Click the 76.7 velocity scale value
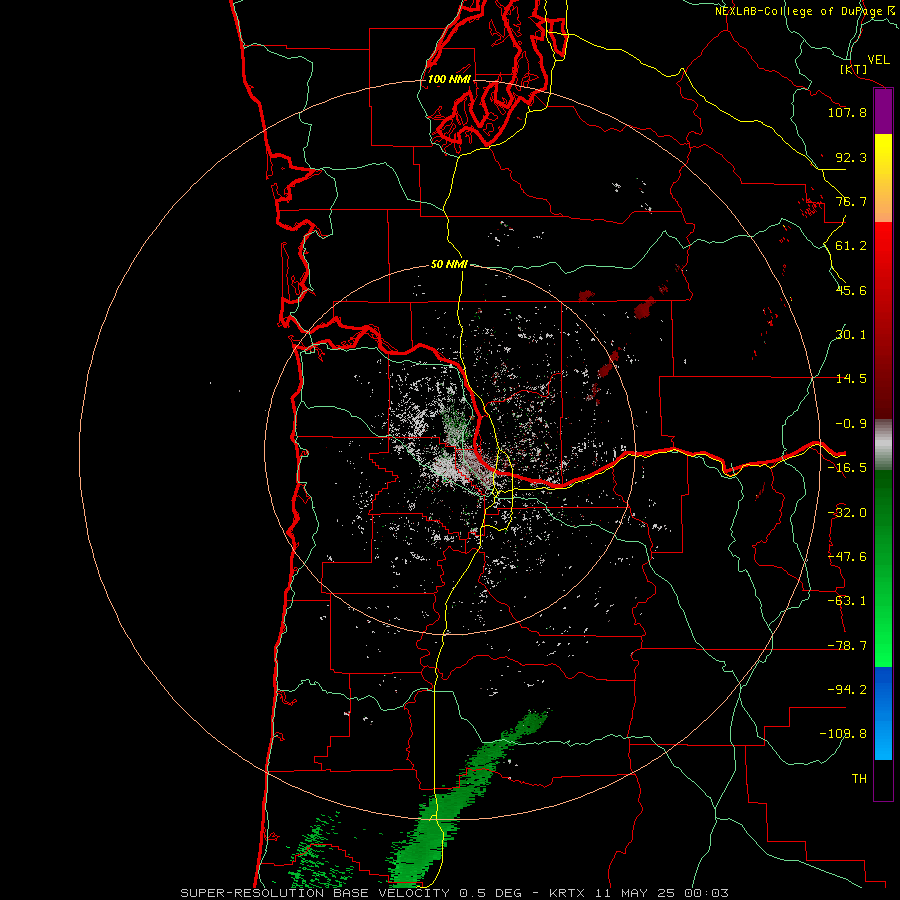 tap(851, 201)
